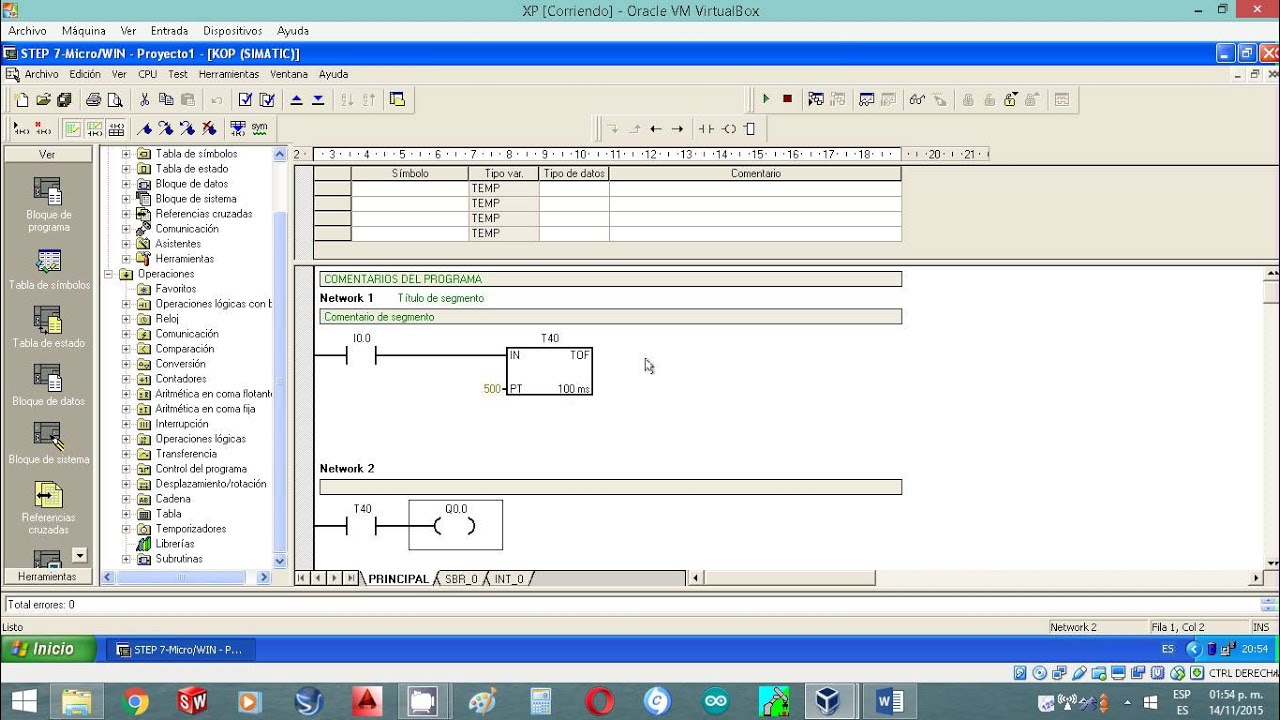Click the Comentario de segmento field
This screenshot has height=720, width=1280.
(610, 317)
